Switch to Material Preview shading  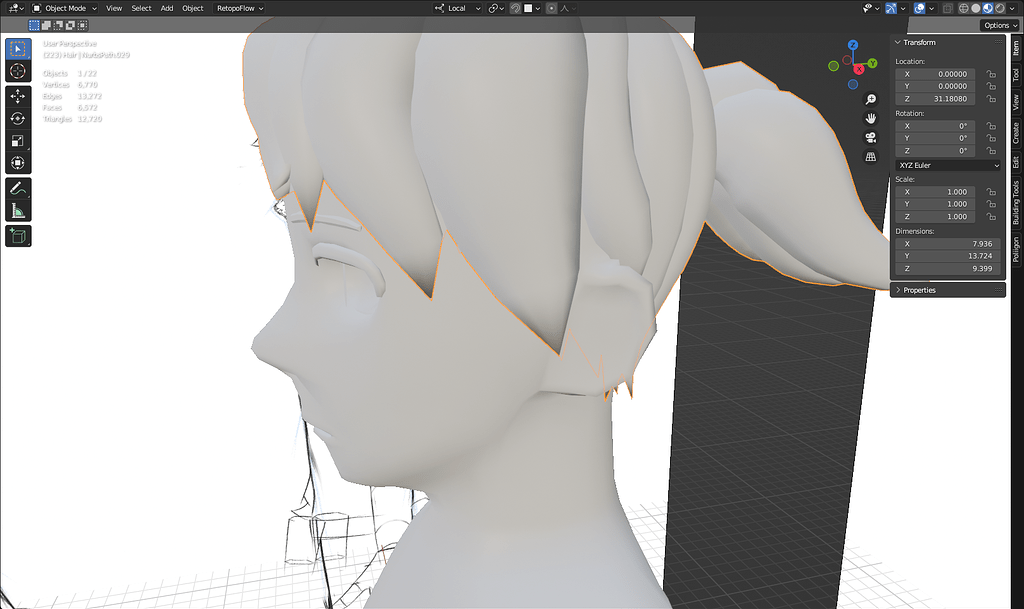(987, 8)
